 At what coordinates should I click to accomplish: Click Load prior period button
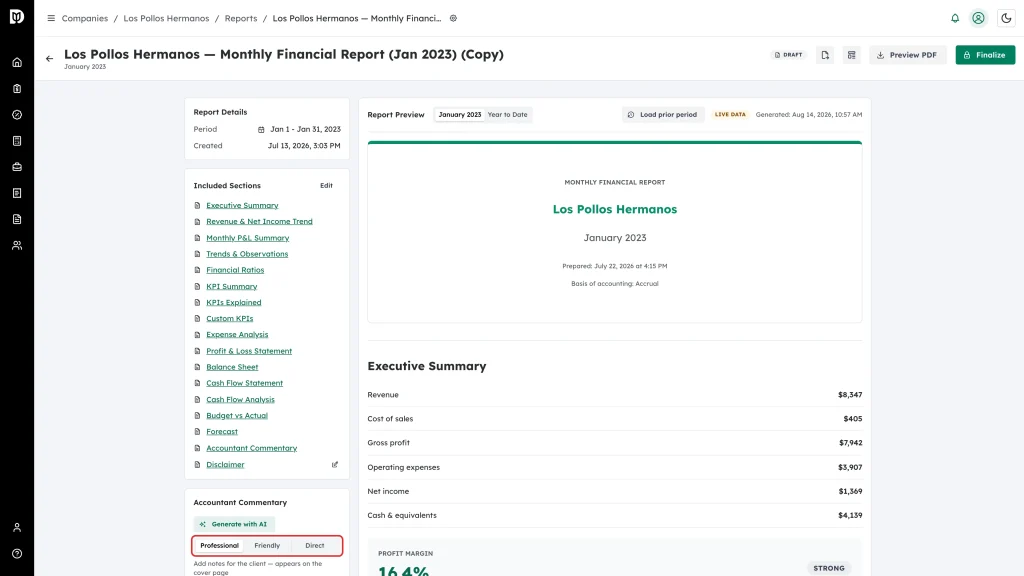(x=662, y=114)
